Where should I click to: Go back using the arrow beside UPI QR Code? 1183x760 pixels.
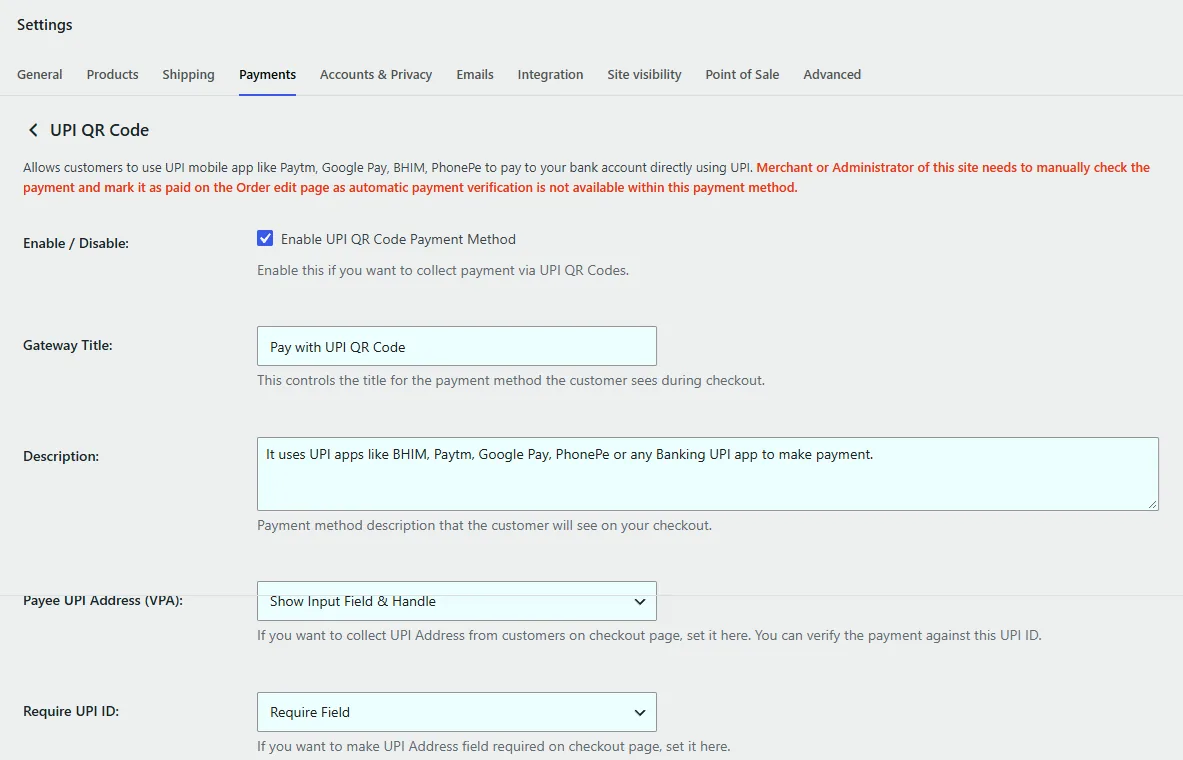click(33, 130)
